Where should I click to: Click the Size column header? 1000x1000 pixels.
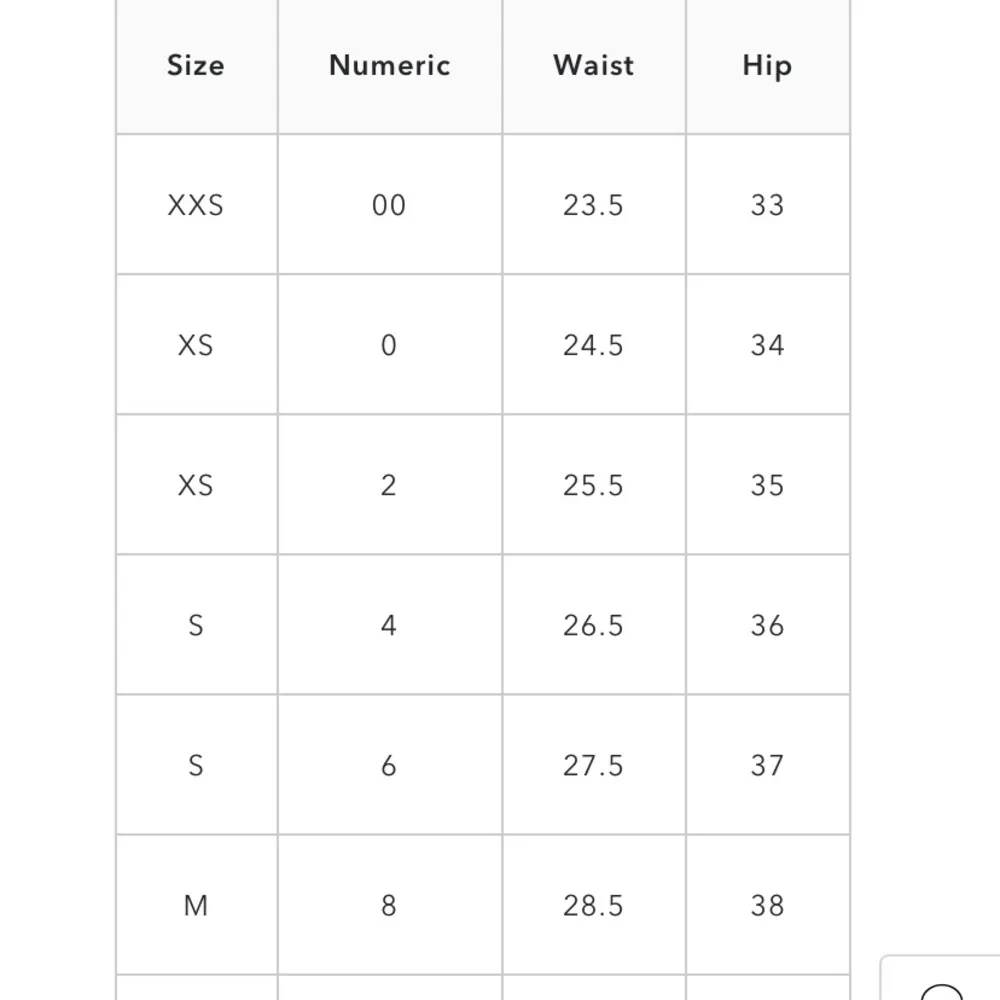(196, 66)
